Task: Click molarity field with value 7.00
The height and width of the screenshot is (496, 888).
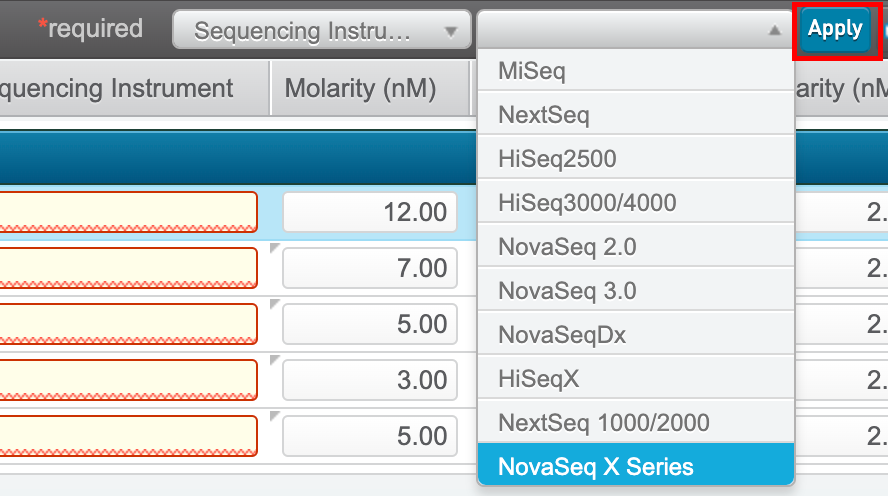Action: (x=369, y=268)
